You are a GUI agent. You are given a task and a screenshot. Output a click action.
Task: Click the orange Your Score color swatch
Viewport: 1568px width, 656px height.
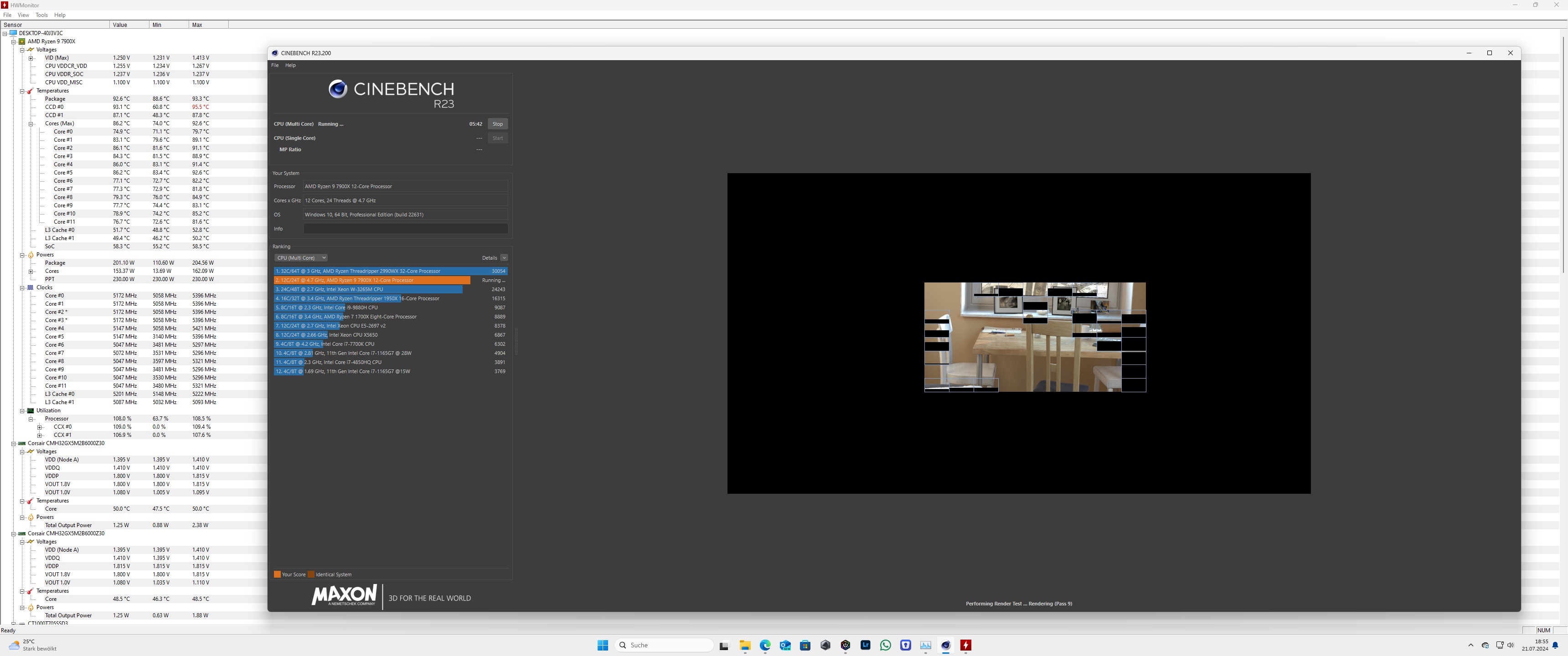tap(278, 574)
